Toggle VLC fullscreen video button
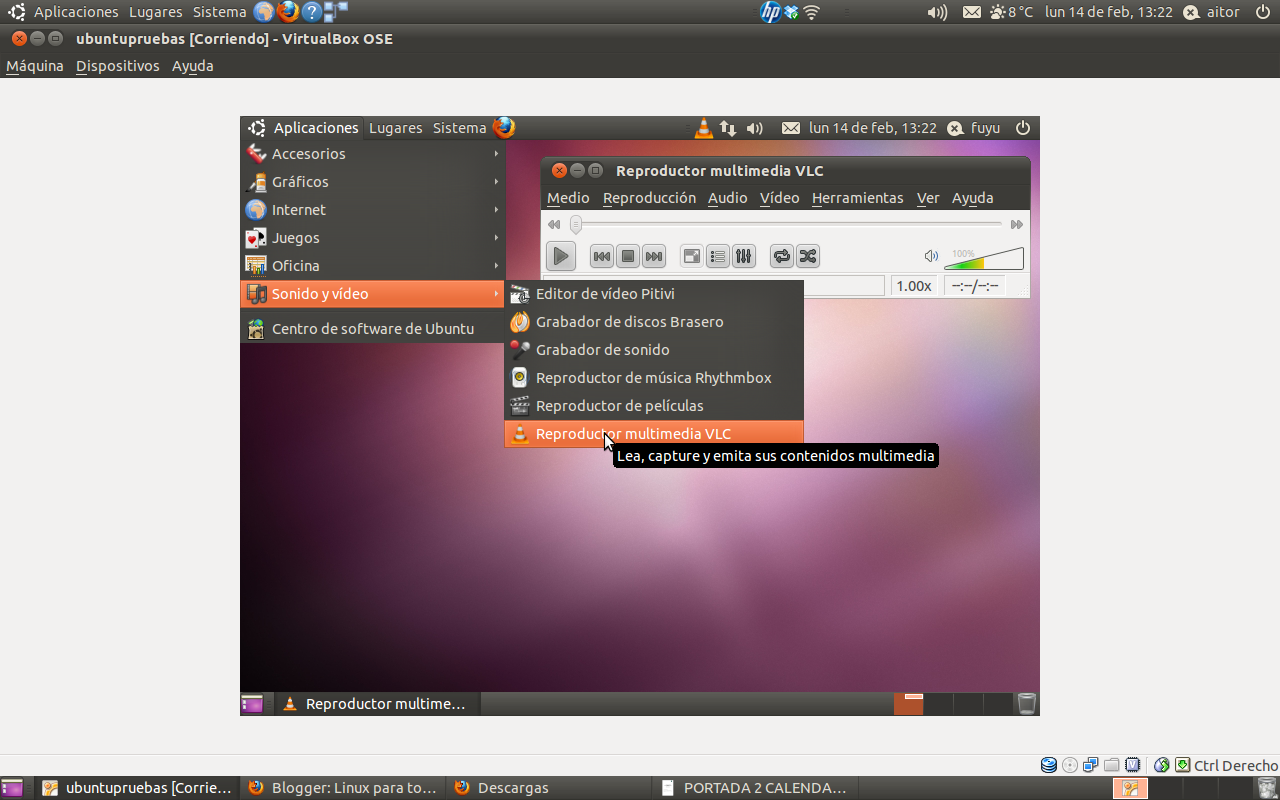The image size is (1280, 800). click(692, 256)
